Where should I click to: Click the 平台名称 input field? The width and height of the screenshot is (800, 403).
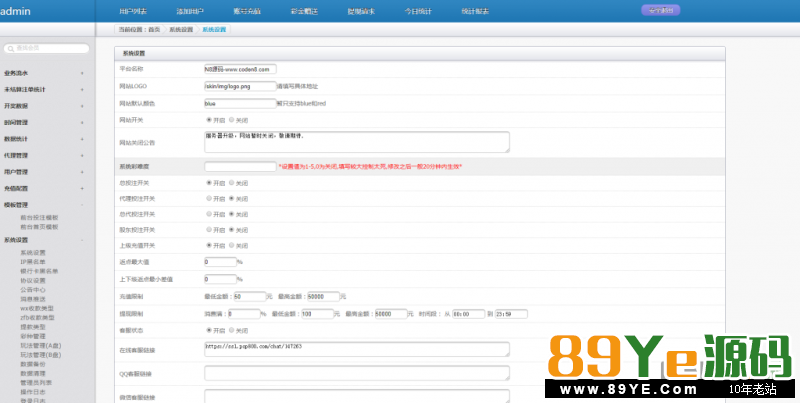click(x=240, y=69)
